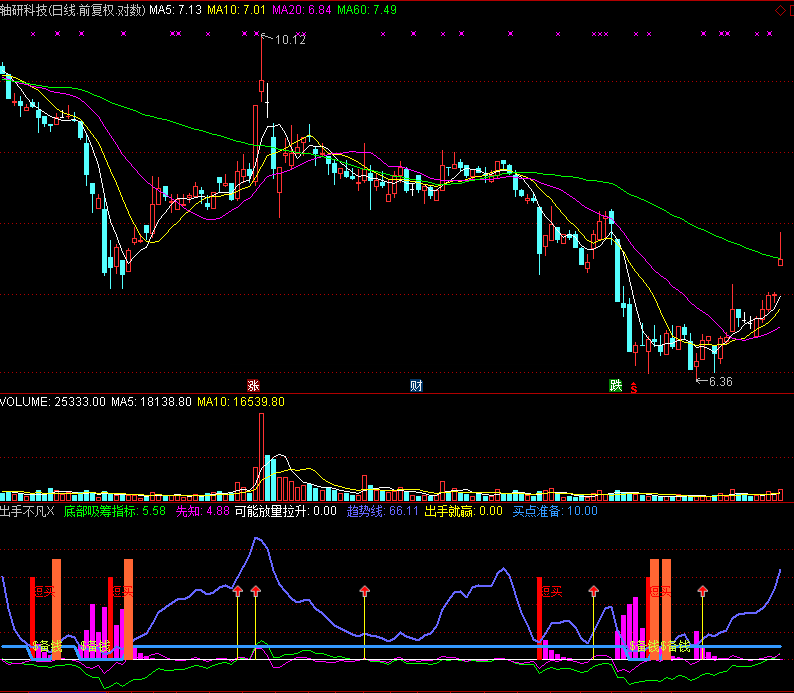This screenshot has width=794, height=693.
Task: Click the 6.36 low price label
Action: tap(721, 382)
